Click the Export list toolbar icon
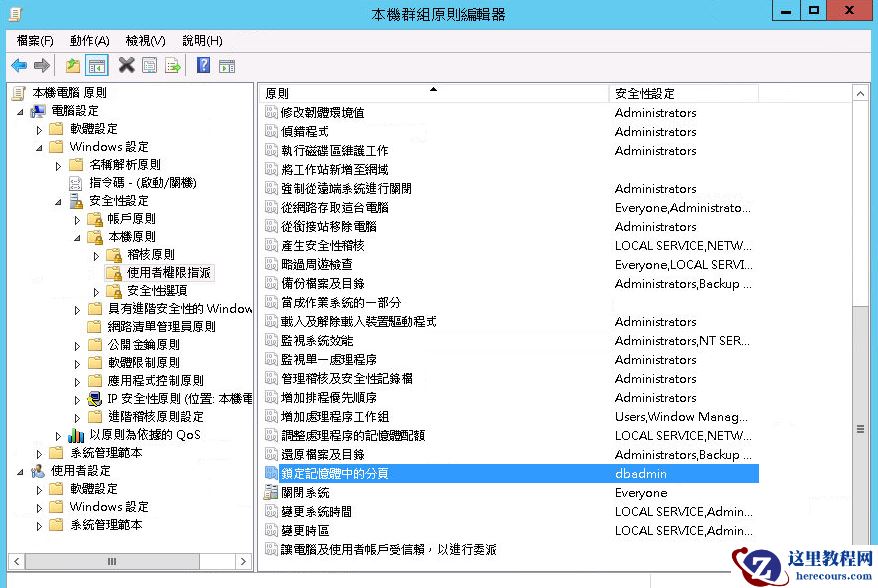This screenshot has width=878, height=588. [x=173, y=66]
